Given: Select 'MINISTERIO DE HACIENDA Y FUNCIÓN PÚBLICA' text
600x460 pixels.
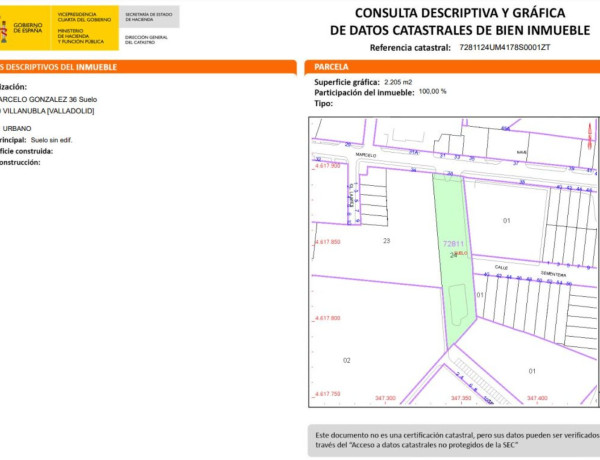Looking at the screenshot, I should click(81, 36).
